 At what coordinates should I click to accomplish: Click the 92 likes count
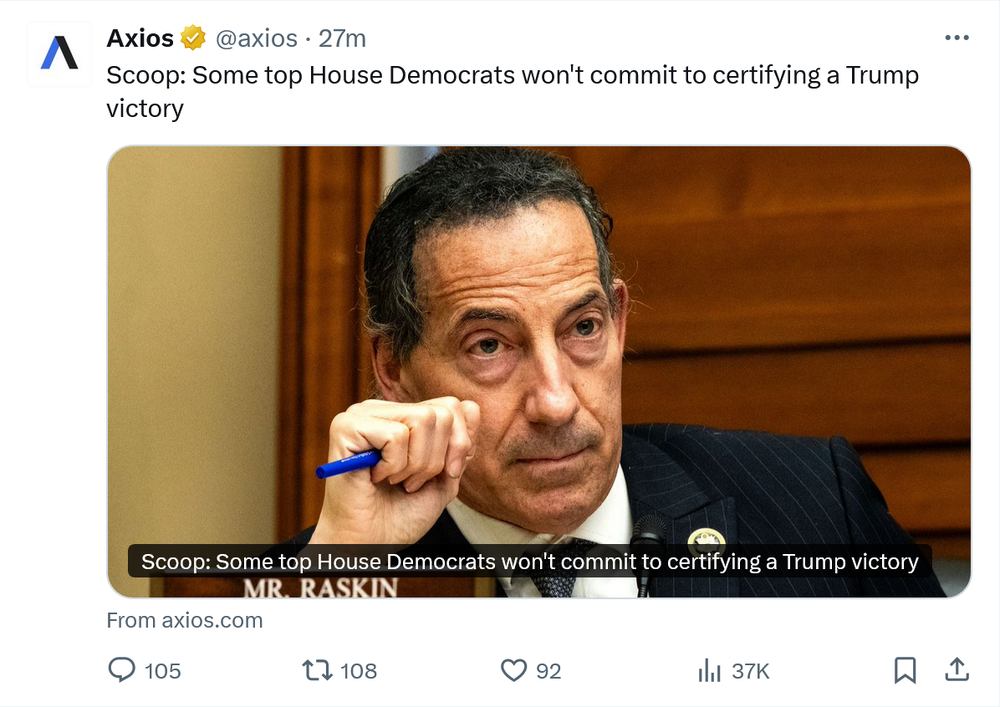click(x=549, y=671)
